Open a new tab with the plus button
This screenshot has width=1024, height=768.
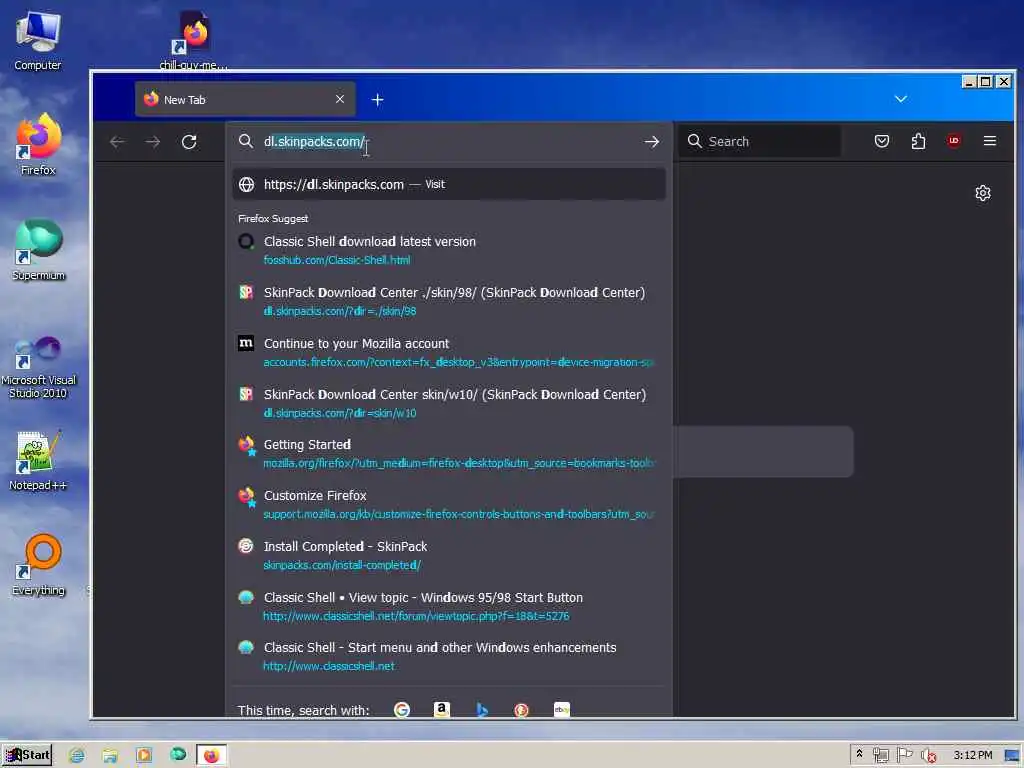pyautogui.click(x=377, y=100)
